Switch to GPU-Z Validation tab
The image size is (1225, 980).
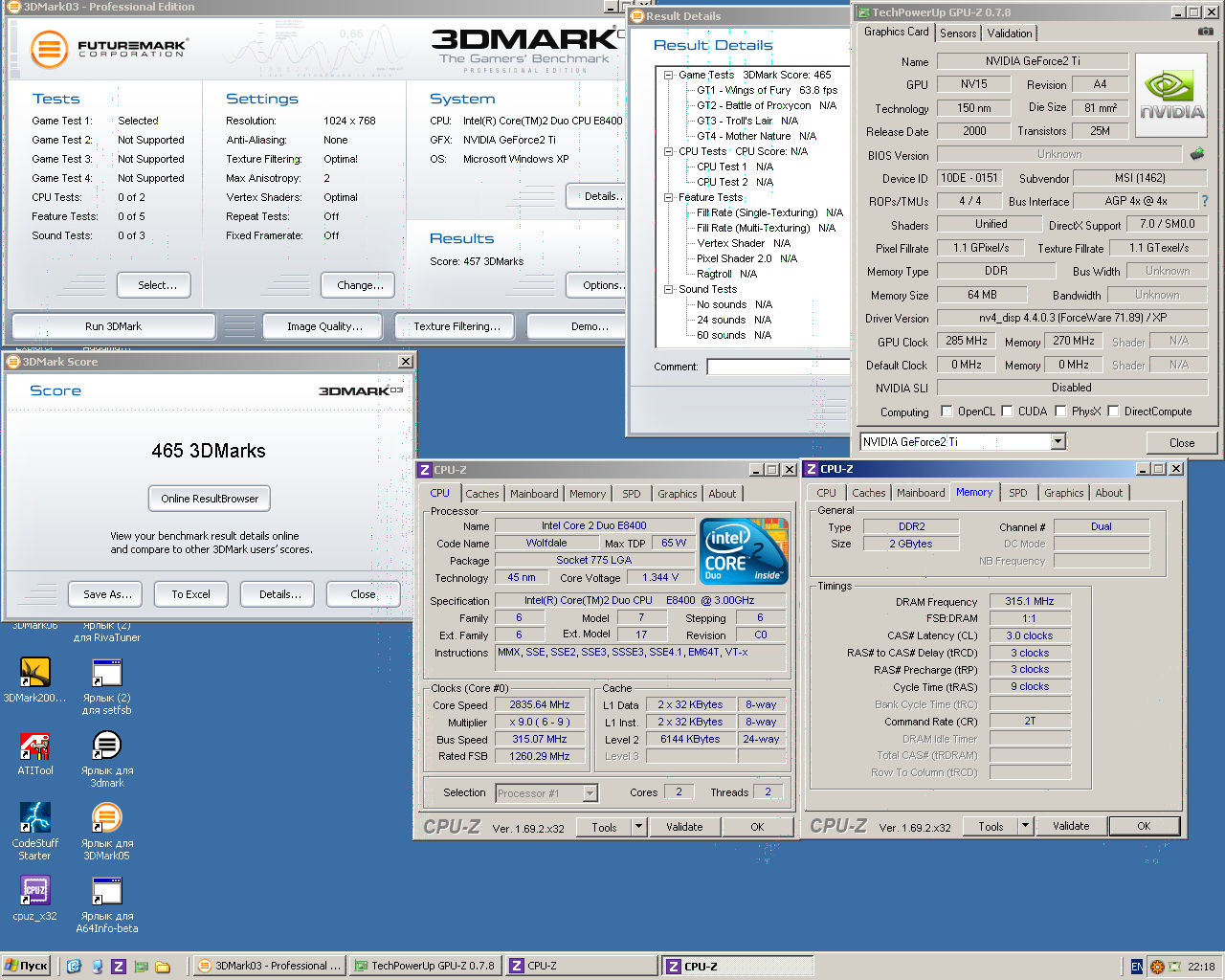point(1010,33)
